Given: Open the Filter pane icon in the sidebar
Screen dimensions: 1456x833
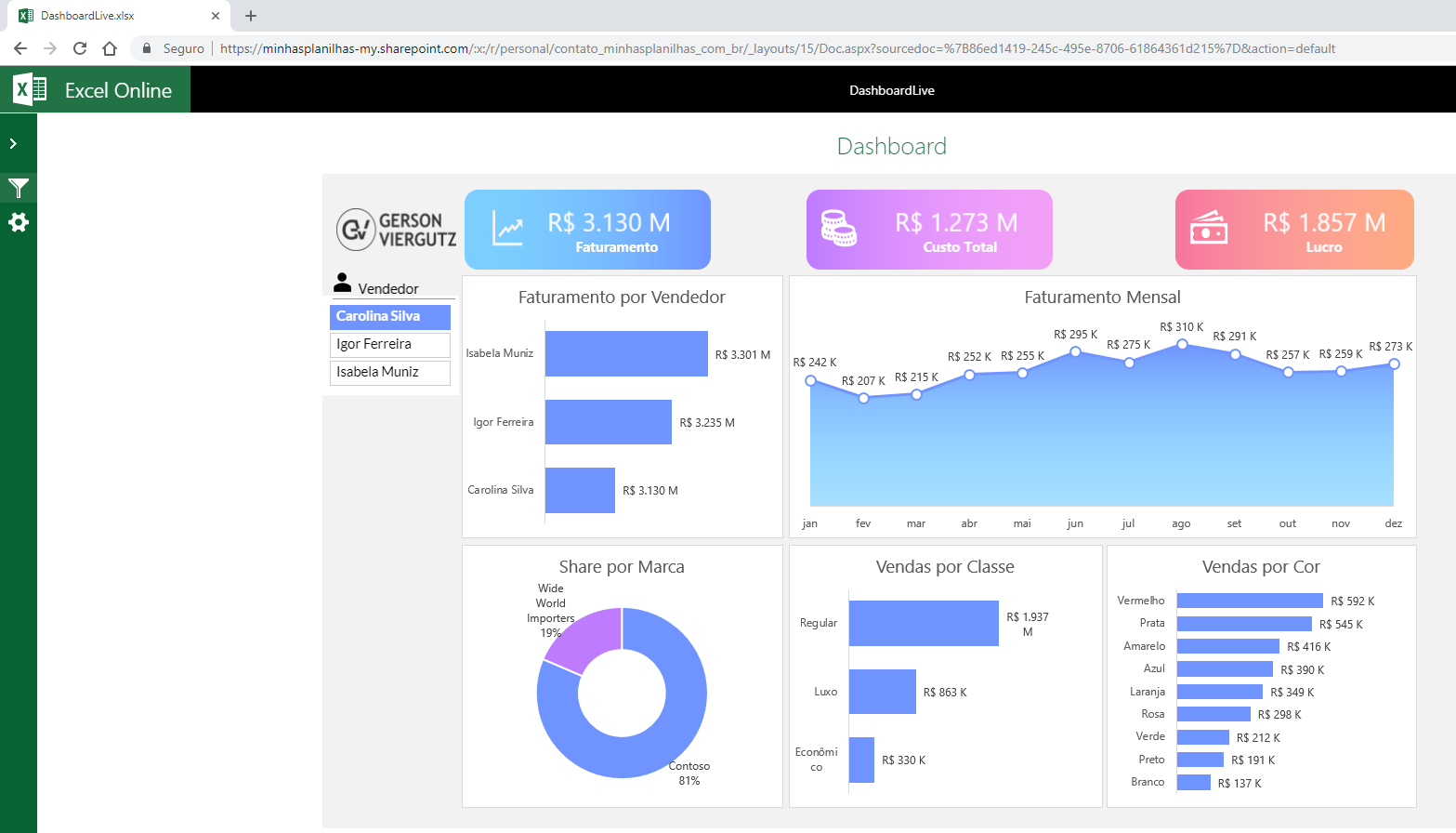Looking at the screenshot, I should click(18, 187).
